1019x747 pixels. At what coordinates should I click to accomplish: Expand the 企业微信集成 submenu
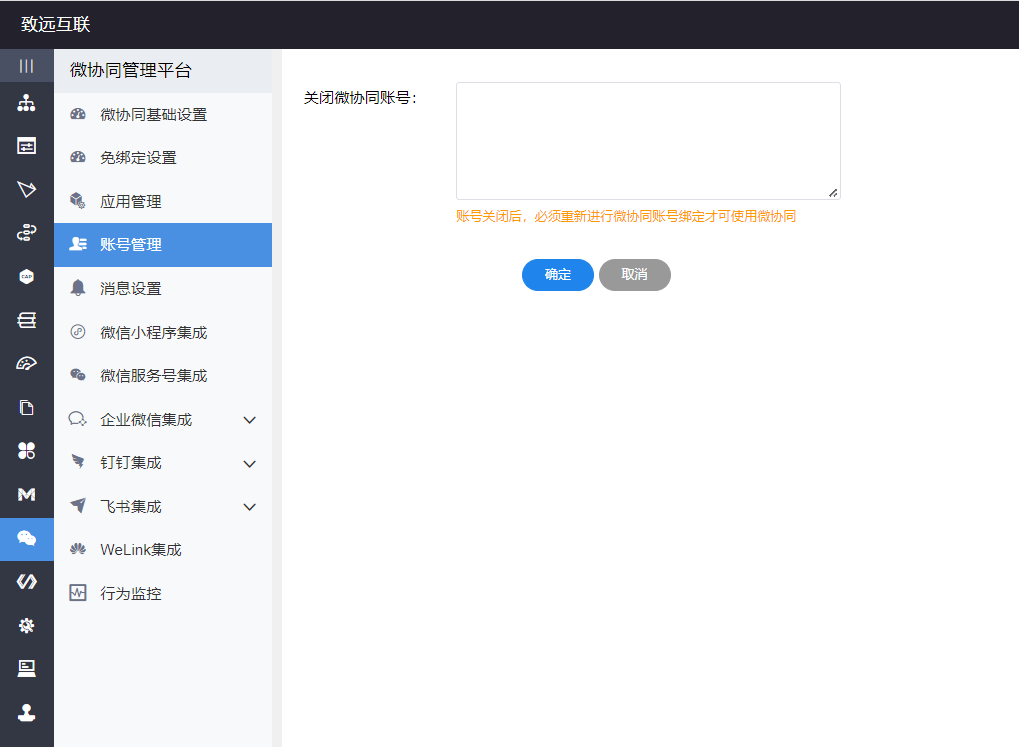click(250, 420)
